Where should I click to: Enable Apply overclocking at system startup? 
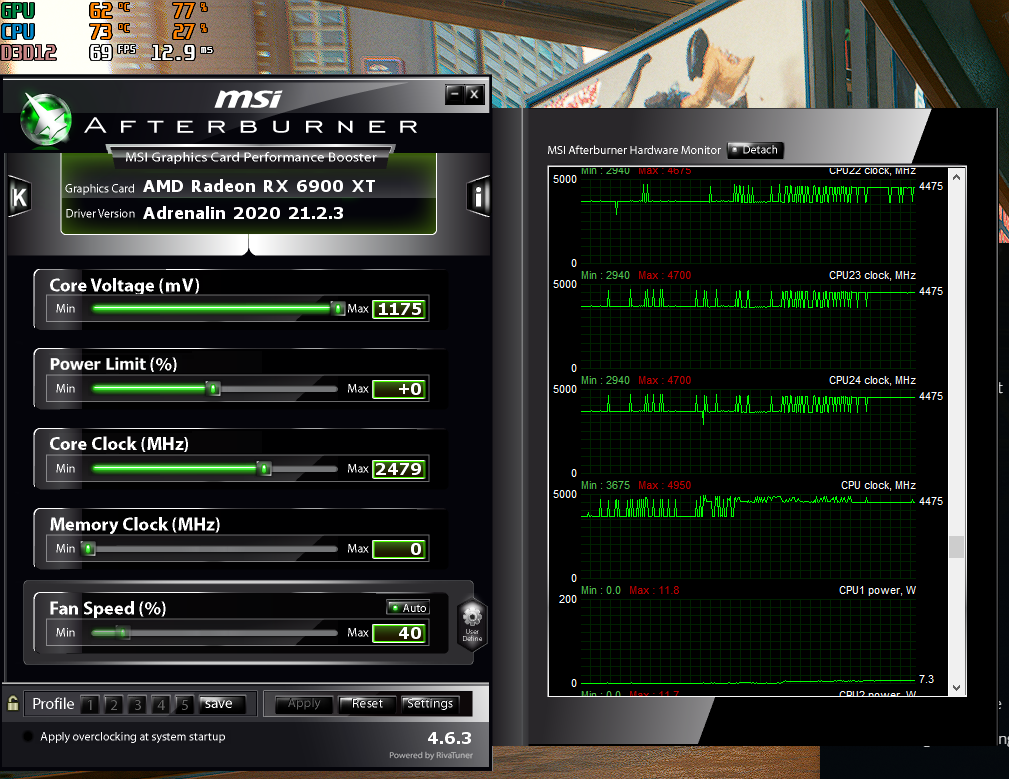tap(28, 737)
